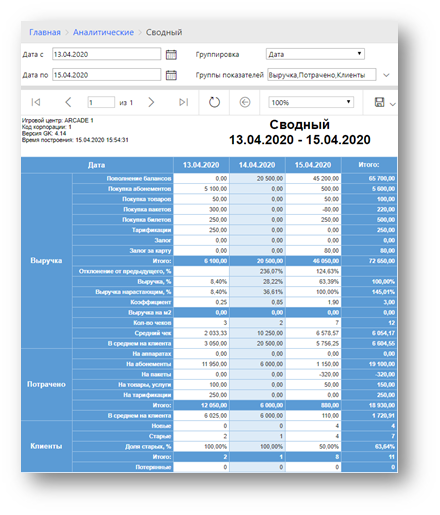Open the 100% zoom dropdown
The image size is (440, 515).
pyautogui.click(x=311, y=102)
